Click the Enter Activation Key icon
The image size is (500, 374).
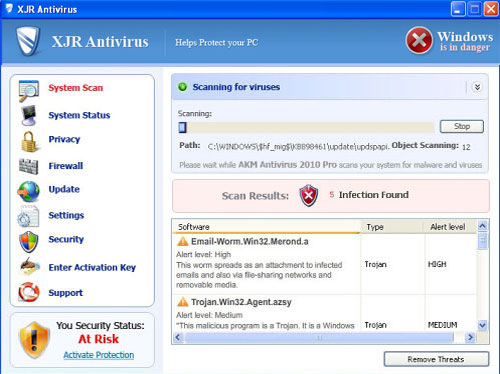[29, 267]
